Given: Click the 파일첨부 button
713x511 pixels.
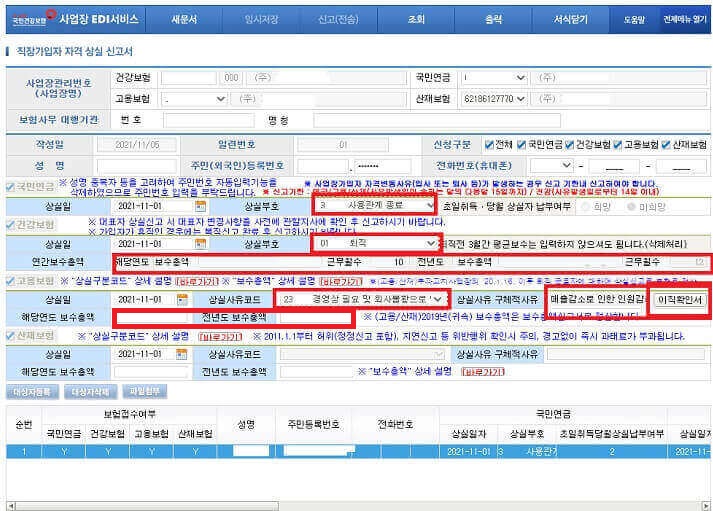Looking at the screenshot, I should click(x=145, y=391).
